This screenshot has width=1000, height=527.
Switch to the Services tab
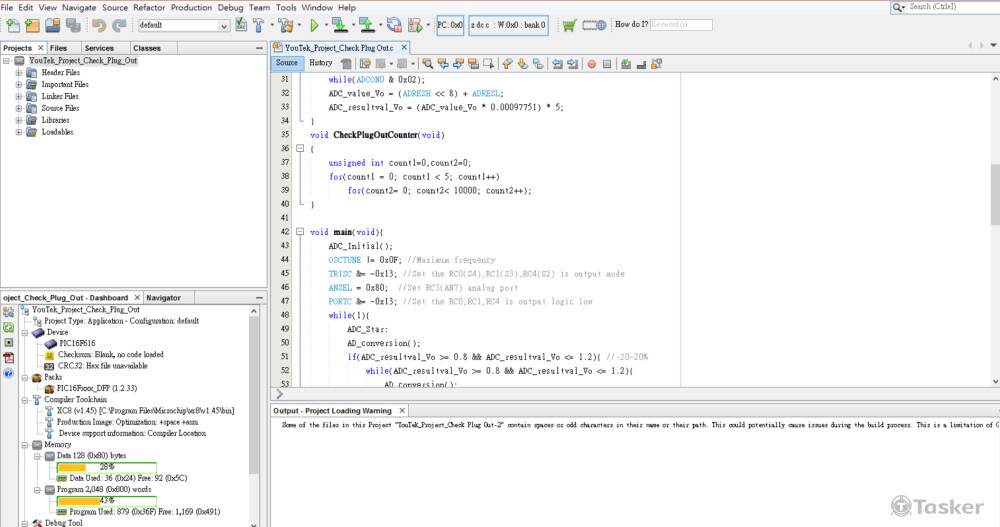click(99, 48)
